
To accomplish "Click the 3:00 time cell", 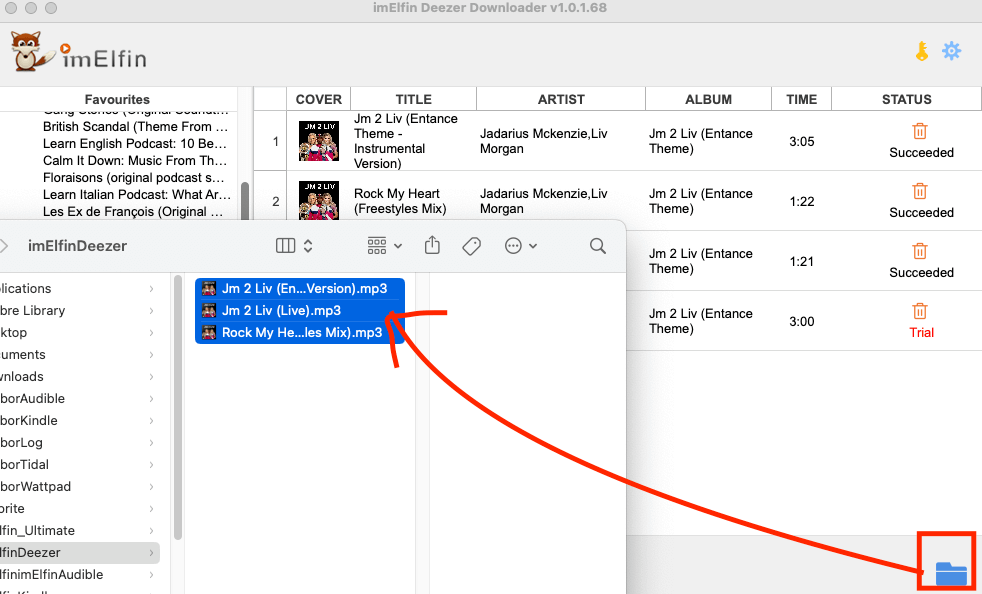I will point(802,321).
